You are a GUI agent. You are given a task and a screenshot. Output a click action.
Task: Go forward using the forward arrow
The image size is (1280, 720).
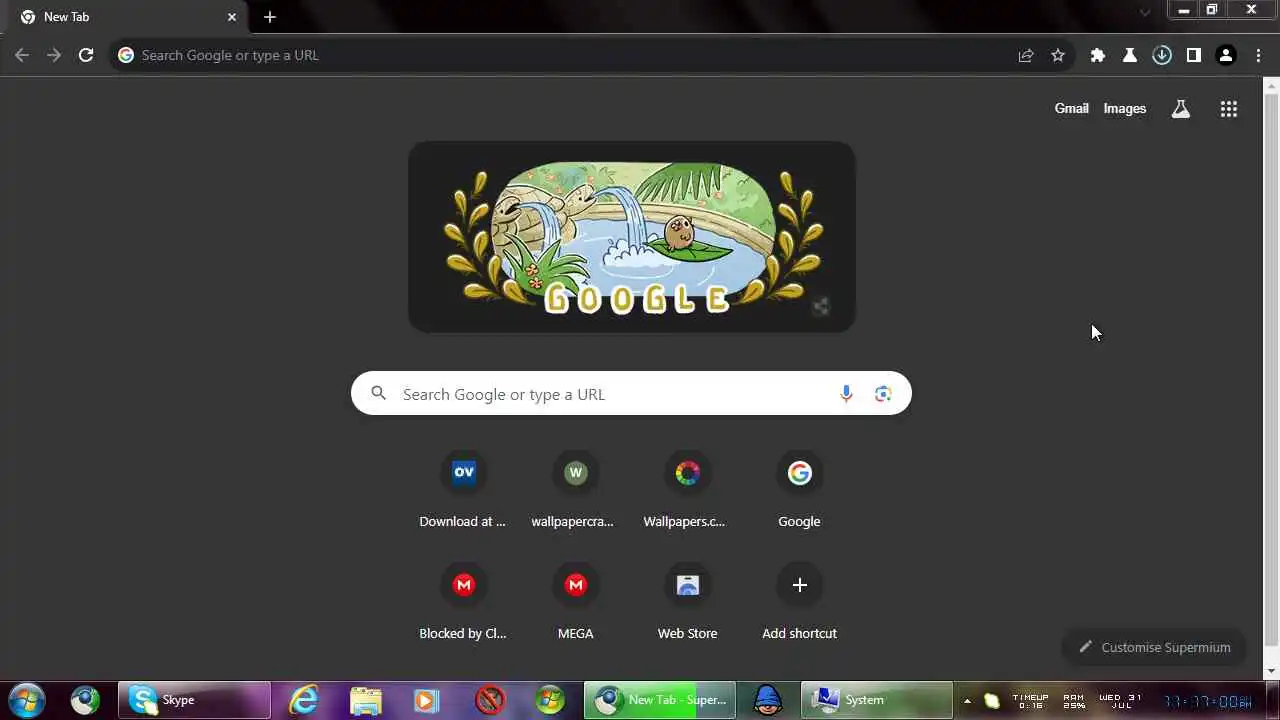click(x=54, y=55)
